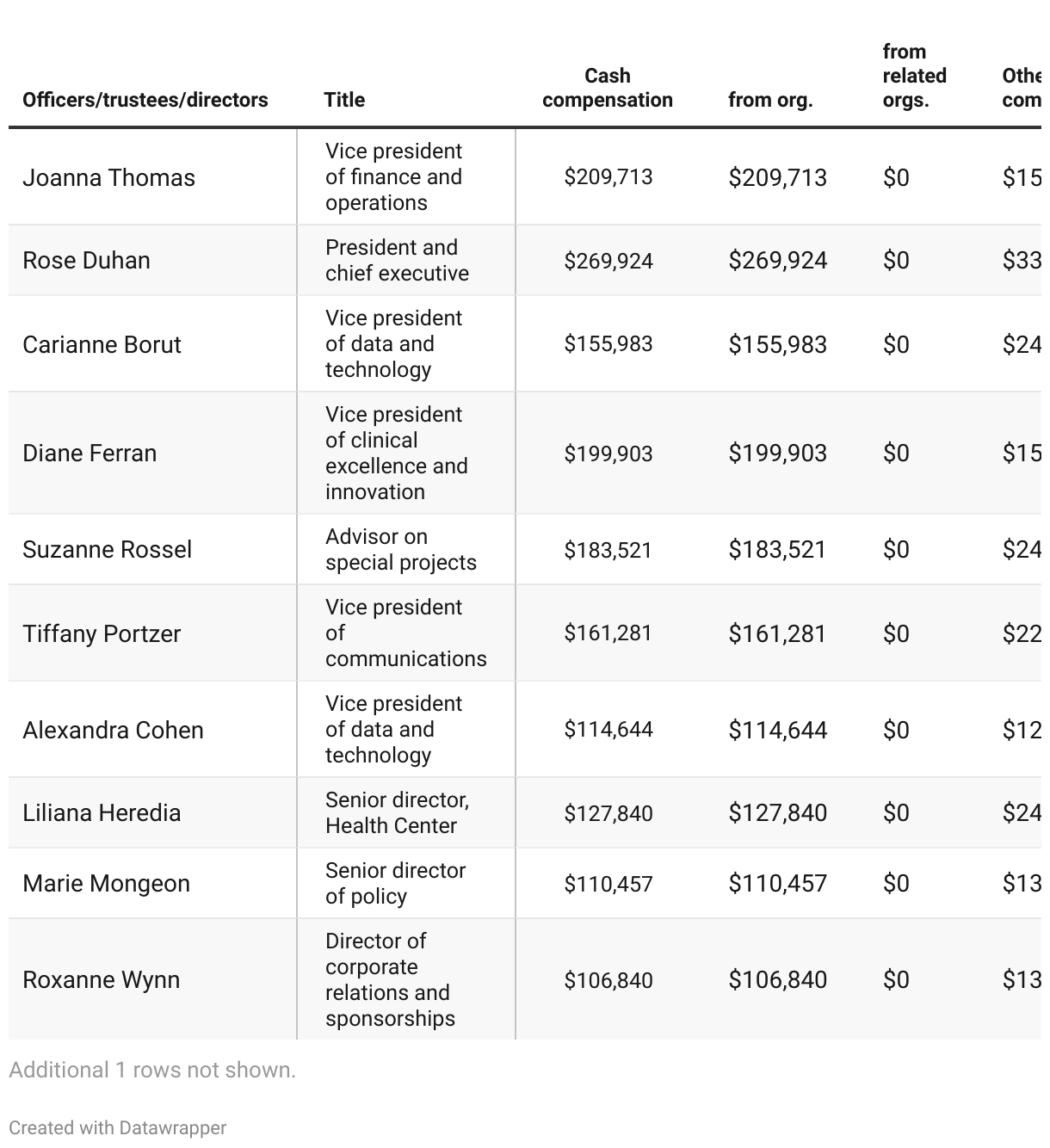
Task: Click the Suzanne Rossel name cell
Action: pos(107,549)
